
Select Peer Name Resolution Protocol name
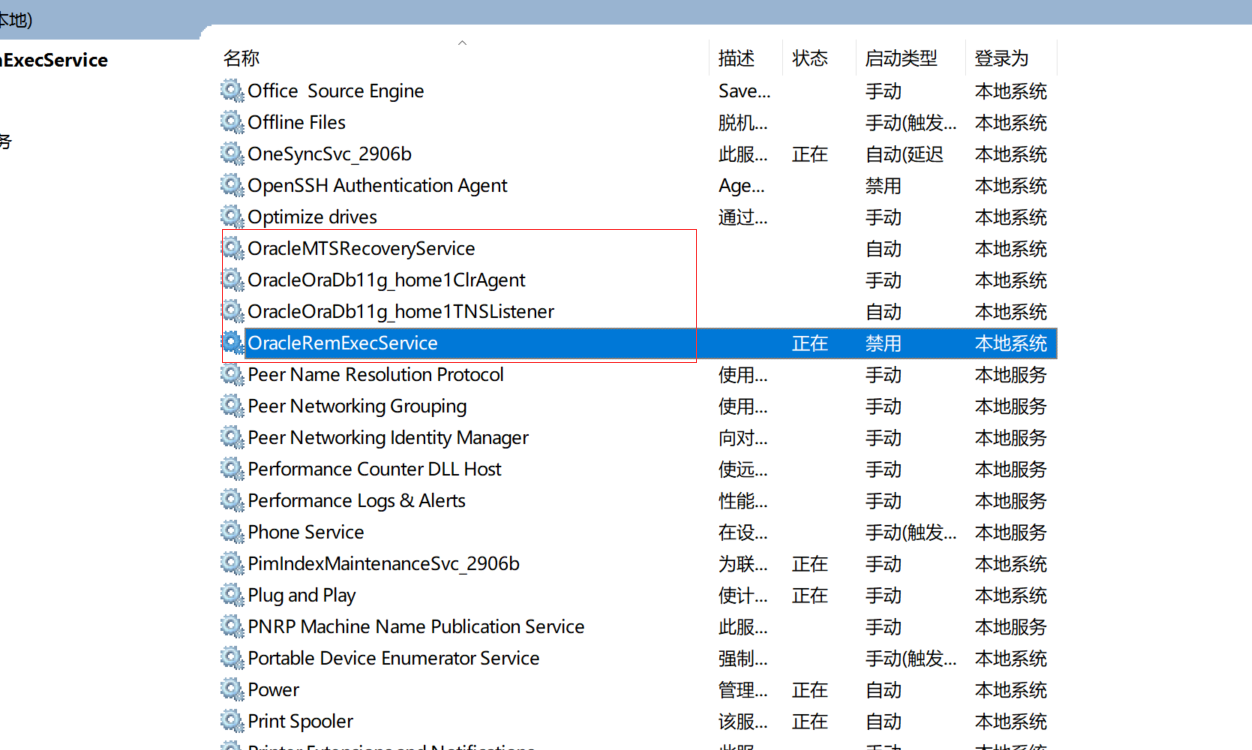pyautogui.click(x=376, y=375)
